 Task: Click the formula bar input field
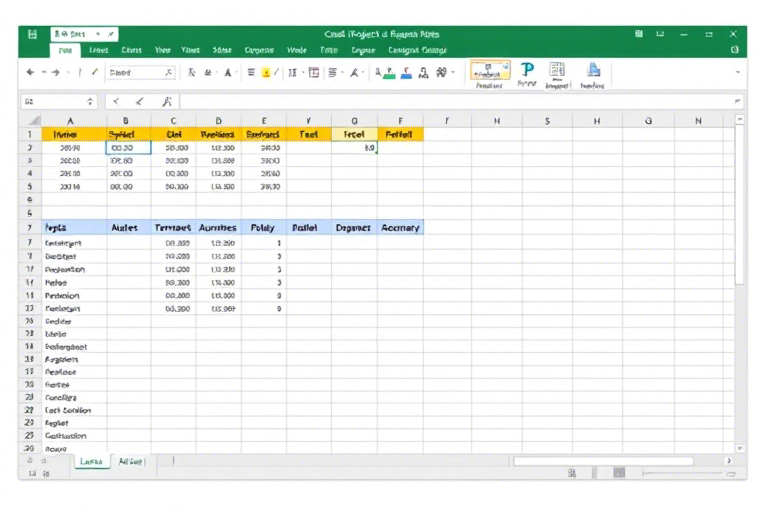458,101
